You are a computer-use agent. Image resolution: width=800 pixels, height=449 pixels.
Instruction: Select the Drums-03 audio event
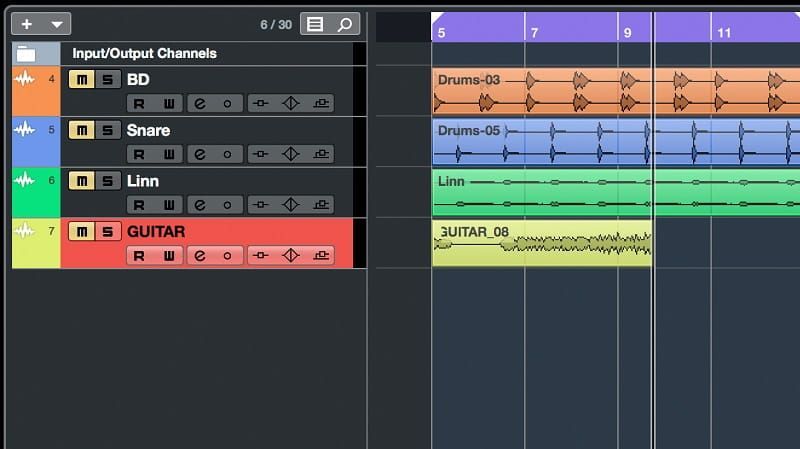tap(540, 91)
